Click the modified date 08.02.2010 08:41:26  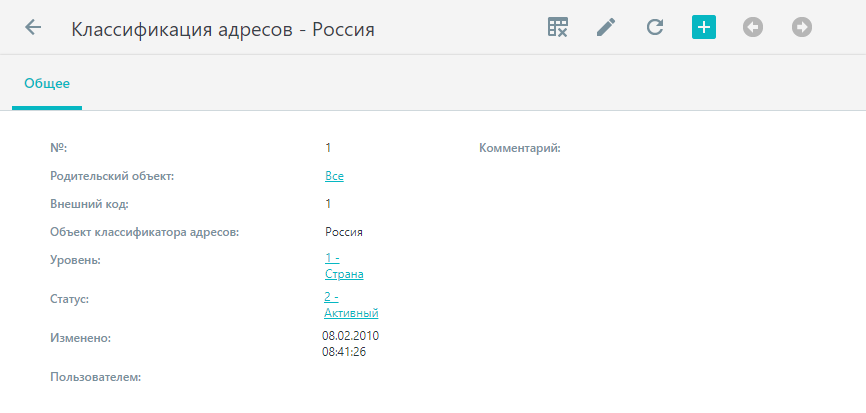[351, 344]
